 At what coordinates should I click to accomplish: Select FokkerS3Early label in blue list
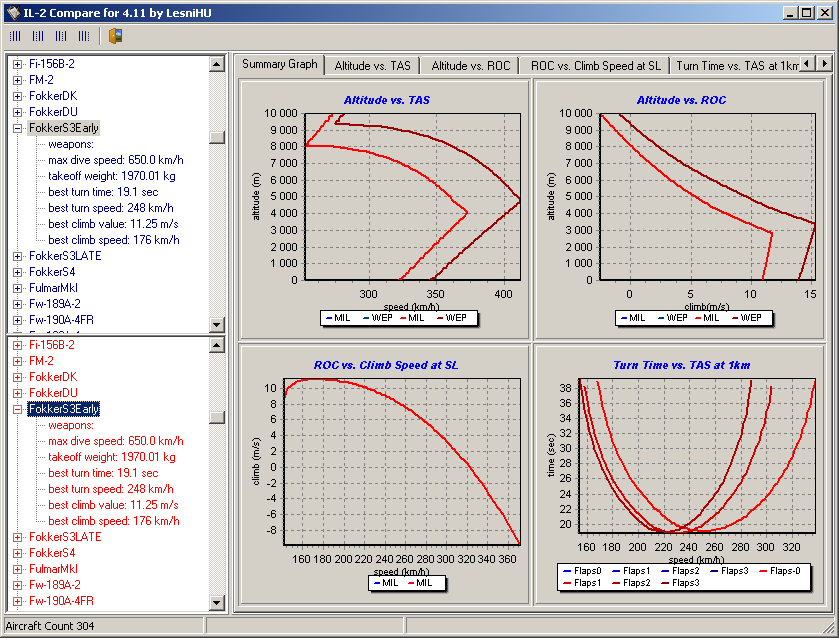pos(64,128)
